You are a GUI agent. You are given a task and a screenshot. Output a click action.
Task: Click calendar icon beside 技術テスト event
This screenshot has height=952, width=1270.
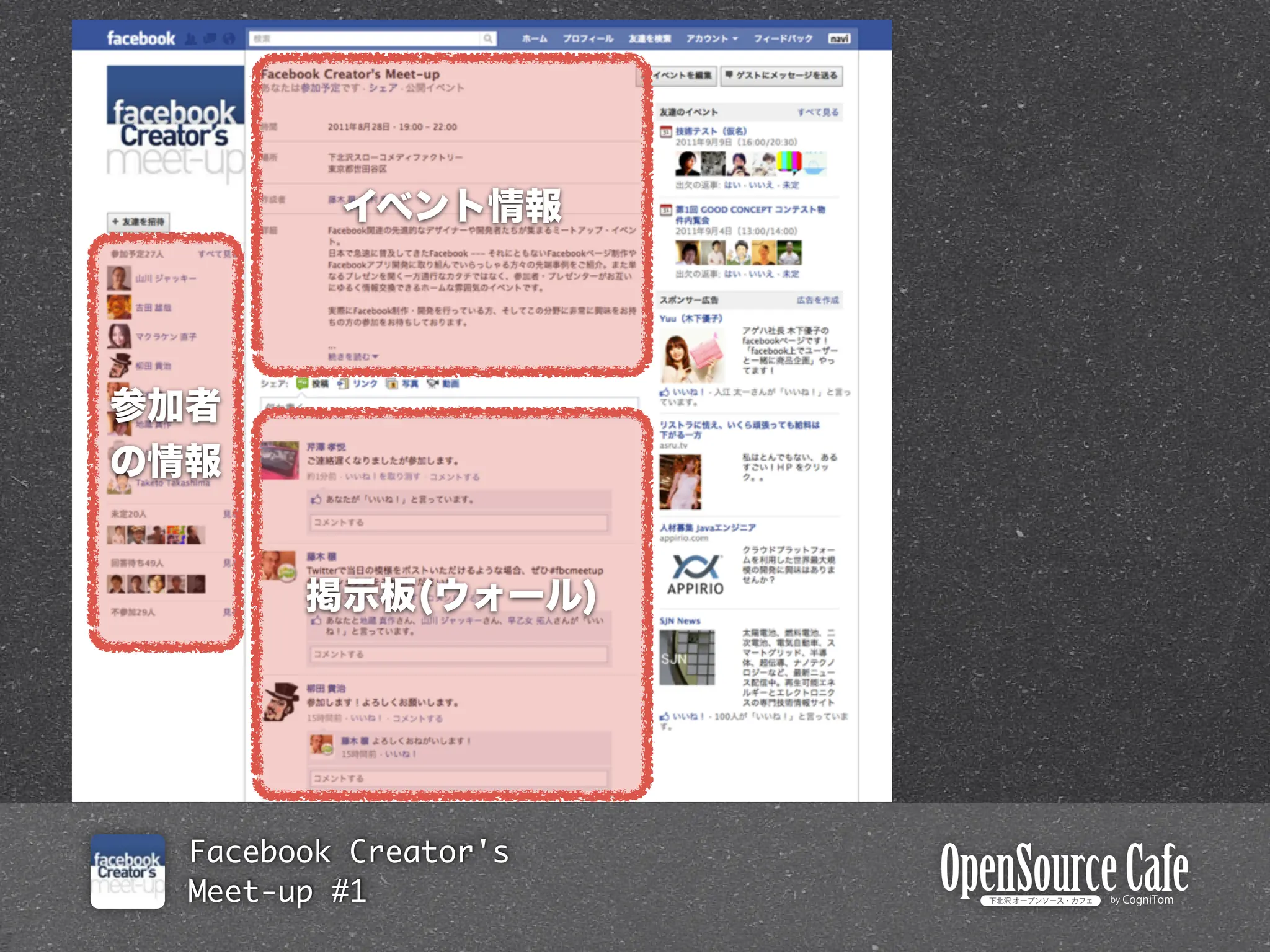point(665,131)
